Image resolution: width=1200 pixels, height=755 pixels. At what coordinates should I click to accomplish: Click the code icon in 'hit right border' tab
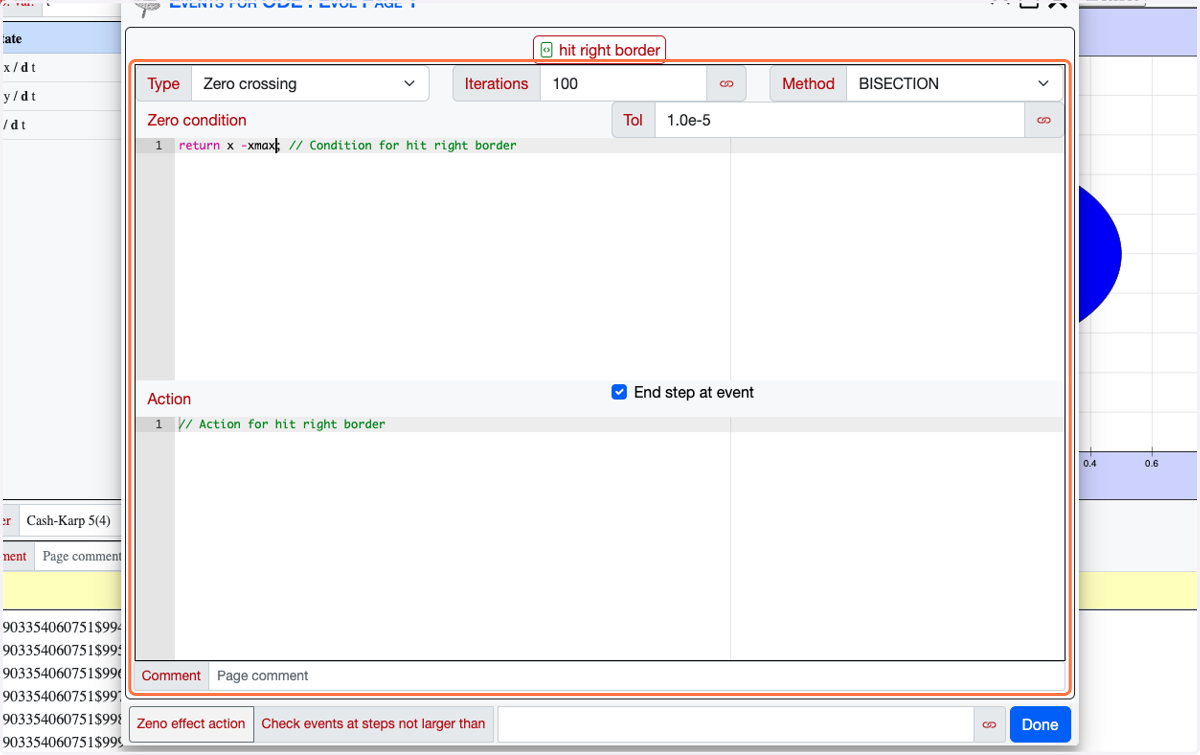[546, 50]
